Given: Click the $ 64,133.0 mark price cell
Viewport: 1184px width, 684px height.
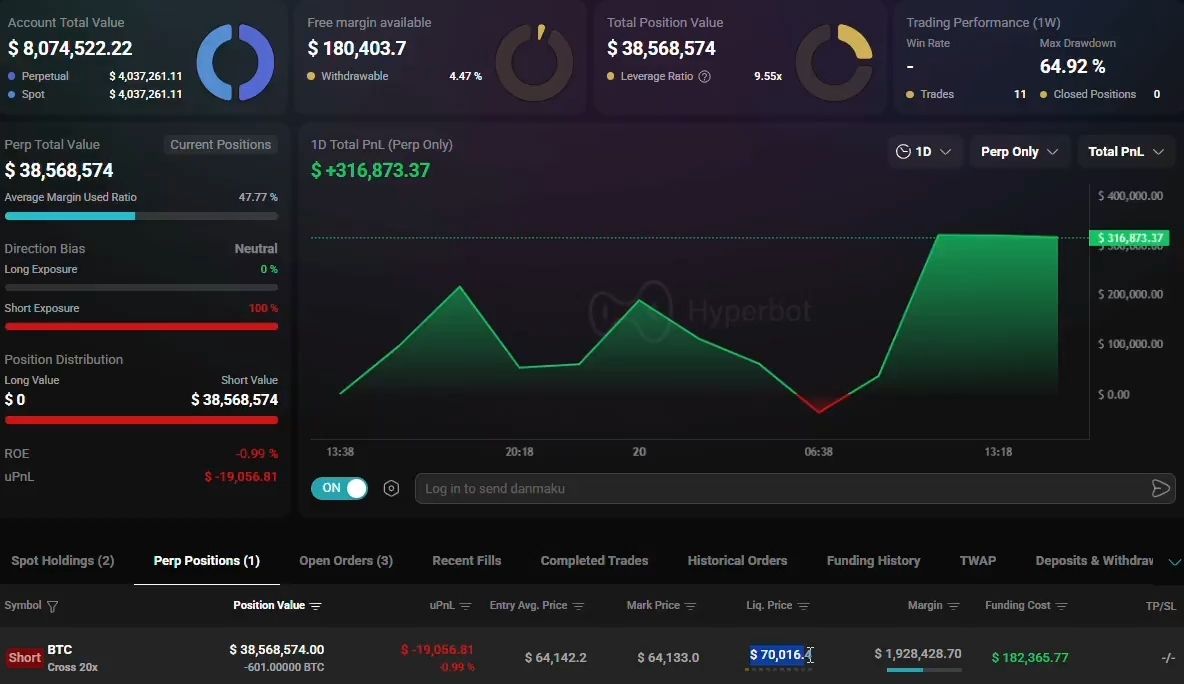Looking at the screenshot, I should pyautogui.click(x=668, y=658).
